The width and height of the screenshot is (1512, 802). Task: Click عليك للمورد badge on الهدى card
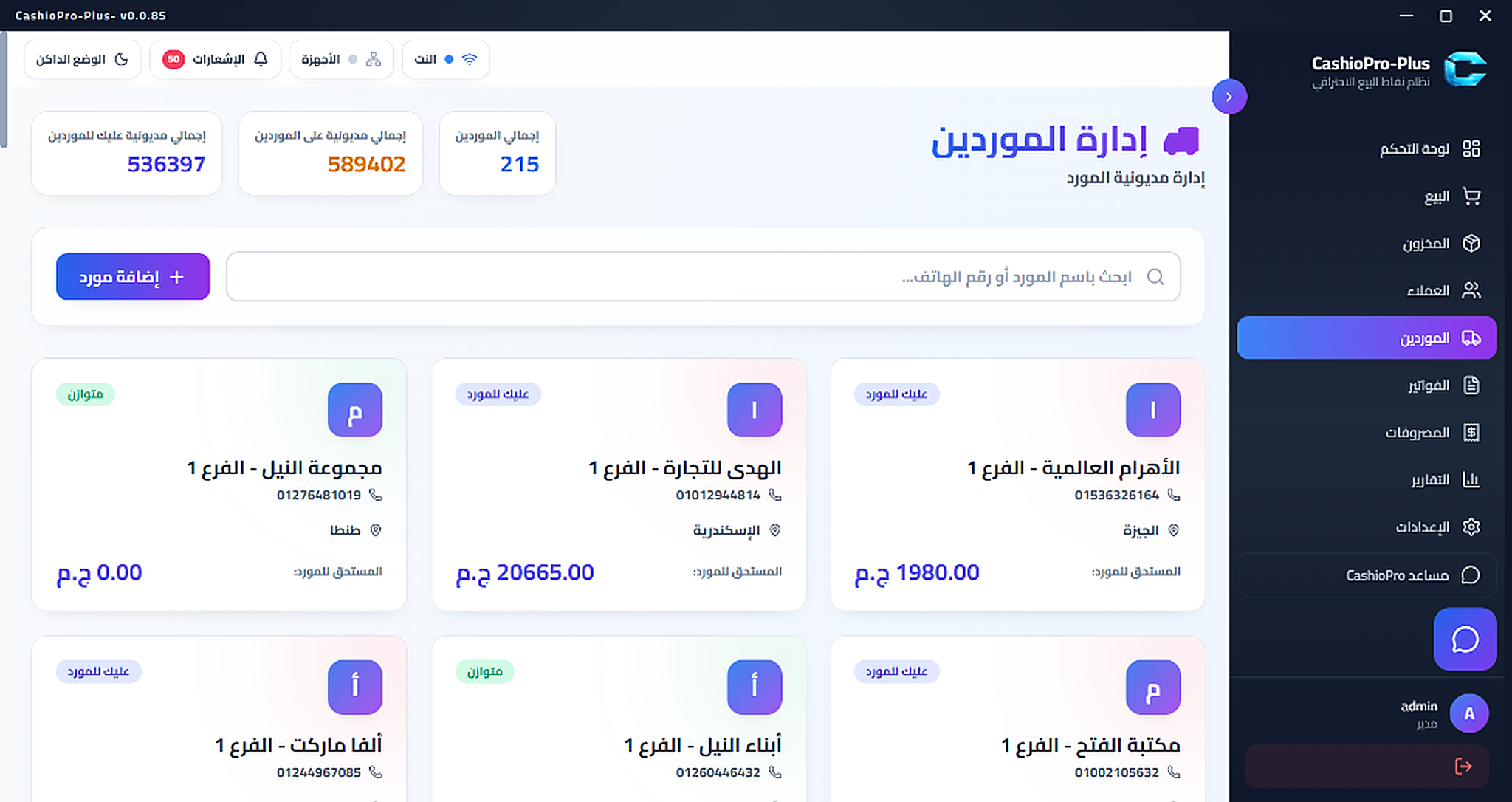[x=498, y=394]
